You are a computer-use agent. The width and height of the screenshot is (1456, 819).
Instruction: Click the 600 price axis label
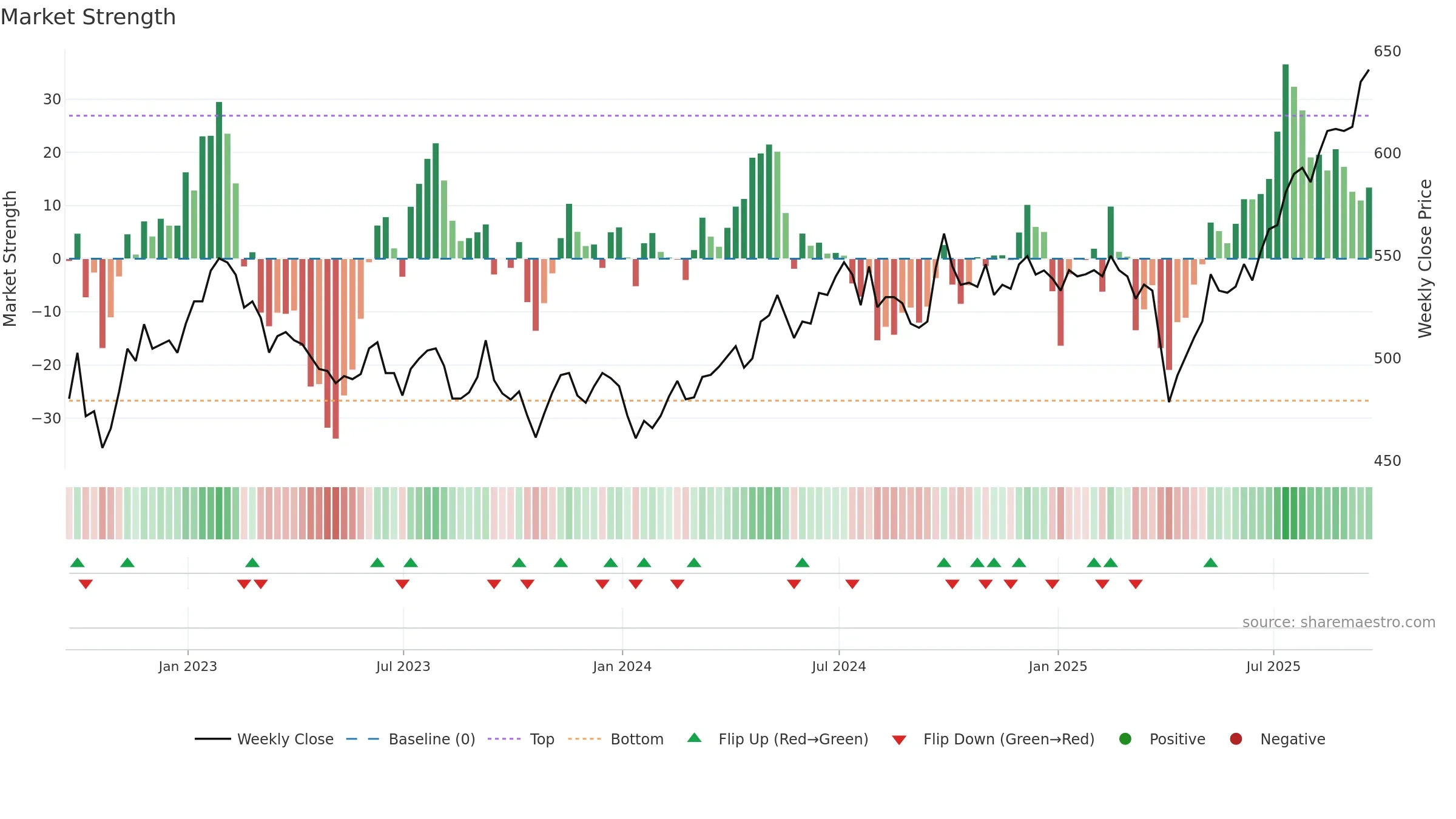(1387, 153)
